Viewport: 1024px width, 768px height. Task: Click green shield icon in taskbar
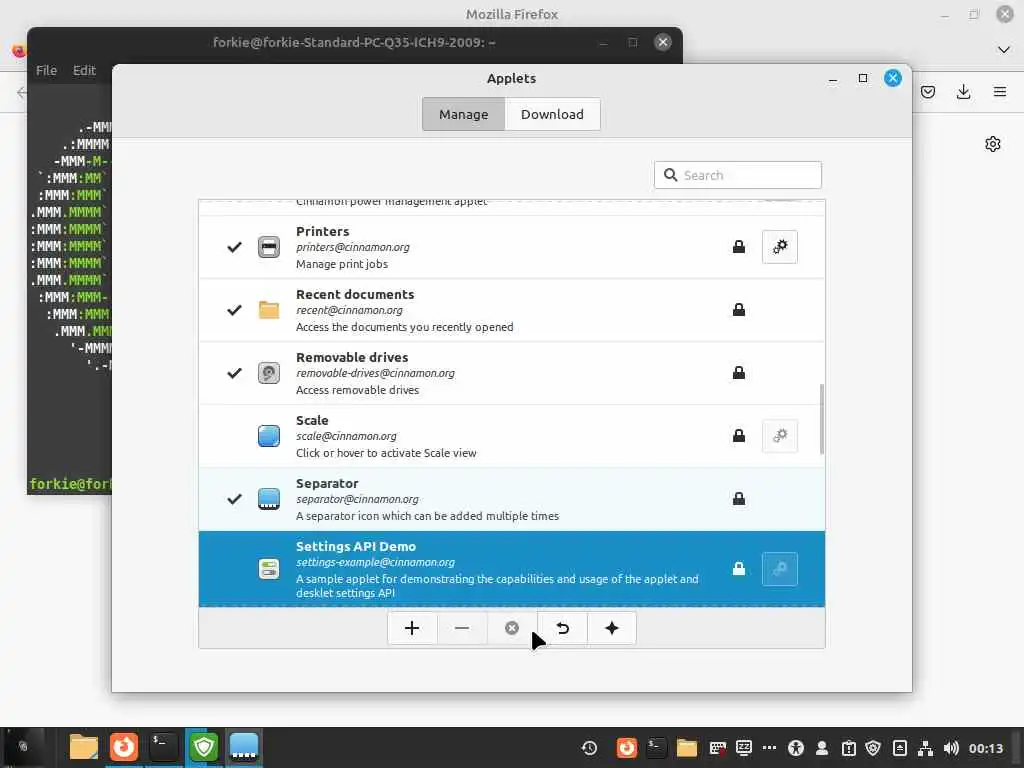point(204,746)
